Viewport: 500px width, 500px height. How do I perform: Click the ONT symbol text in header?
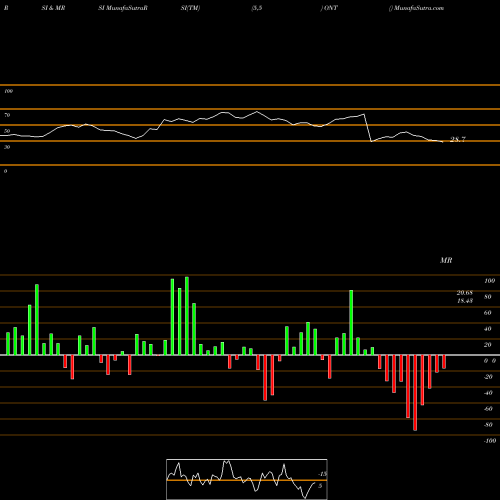[x=330, y=8]
